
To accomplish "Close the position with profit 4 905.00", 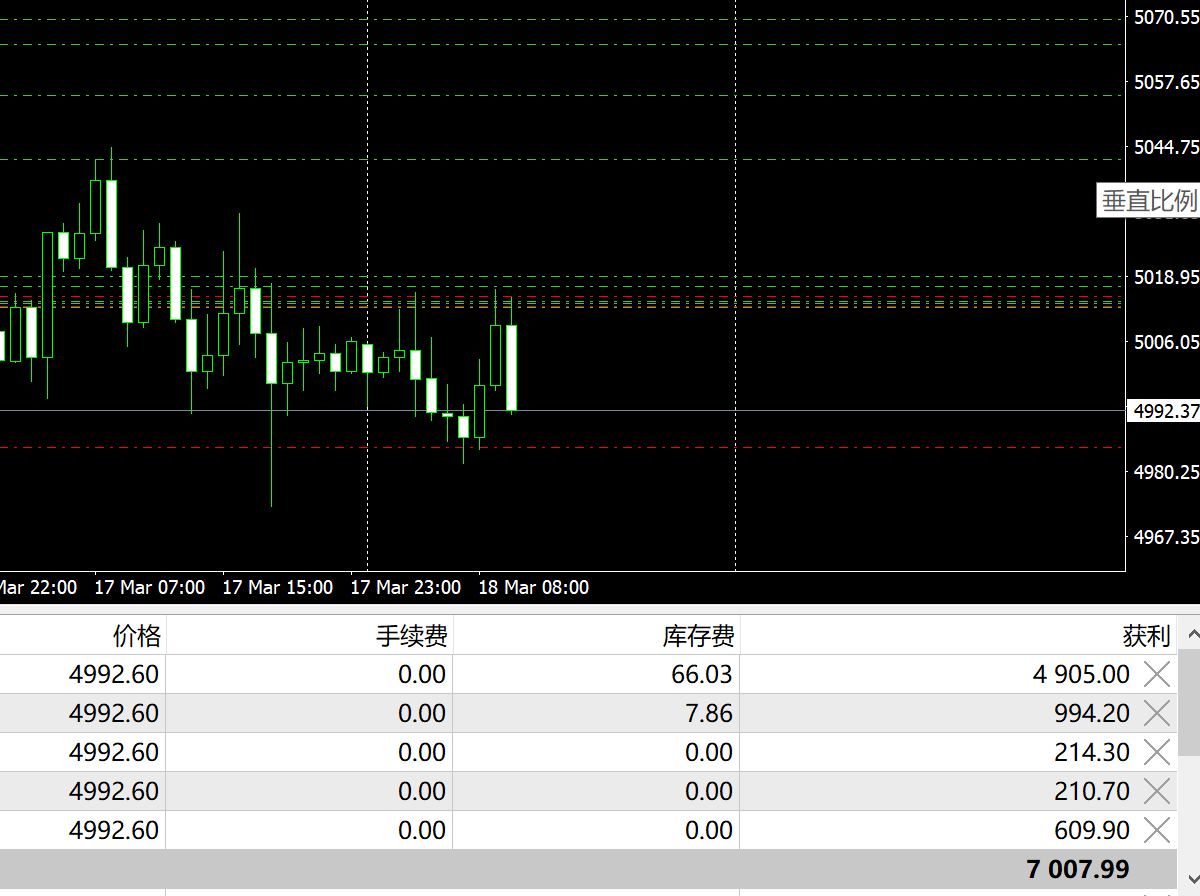I will point(1156,675).
